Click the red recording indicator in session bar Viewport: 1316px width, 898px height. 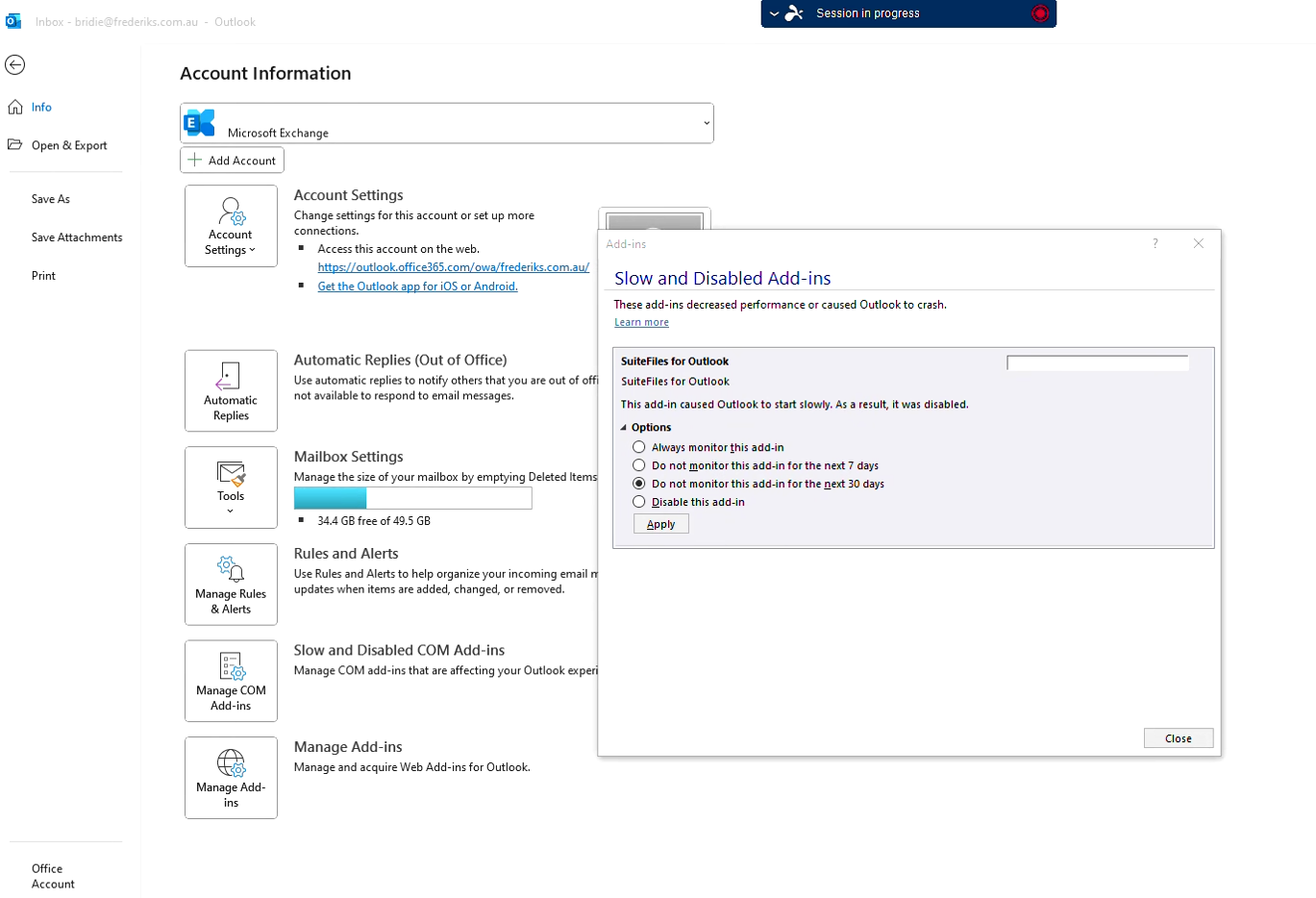coord(1040,13)
